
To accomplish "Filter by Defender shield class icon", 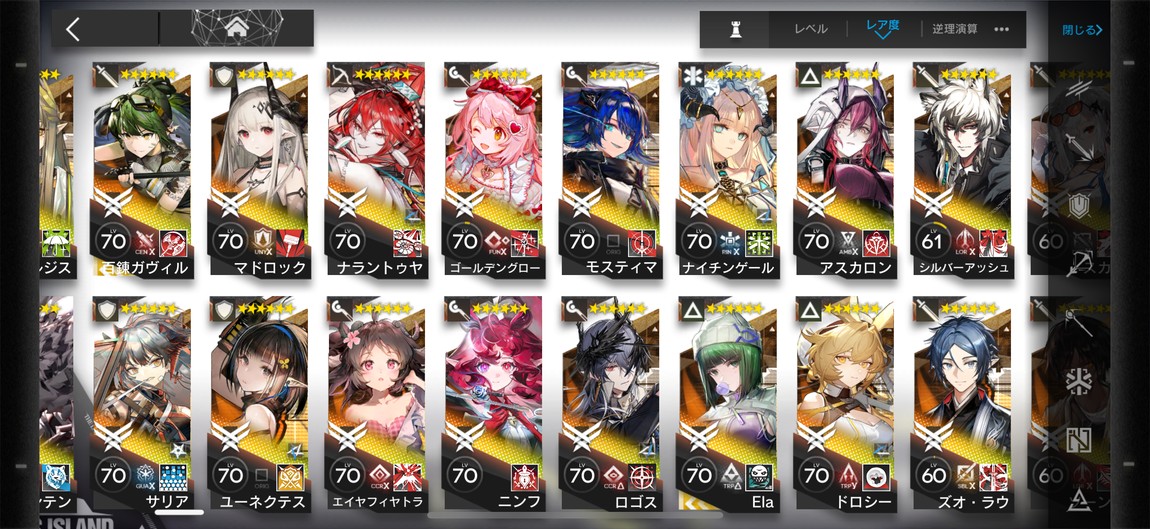I will click(x=1078, y=205).
